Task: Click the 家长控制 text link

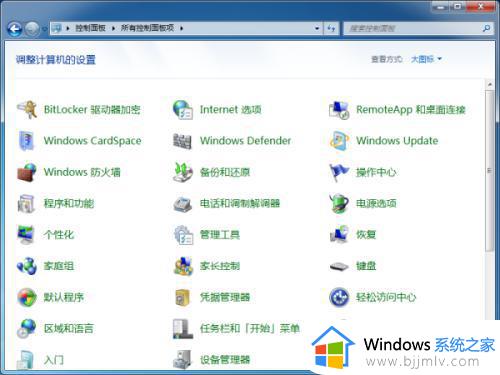Action: coord(220,266)
